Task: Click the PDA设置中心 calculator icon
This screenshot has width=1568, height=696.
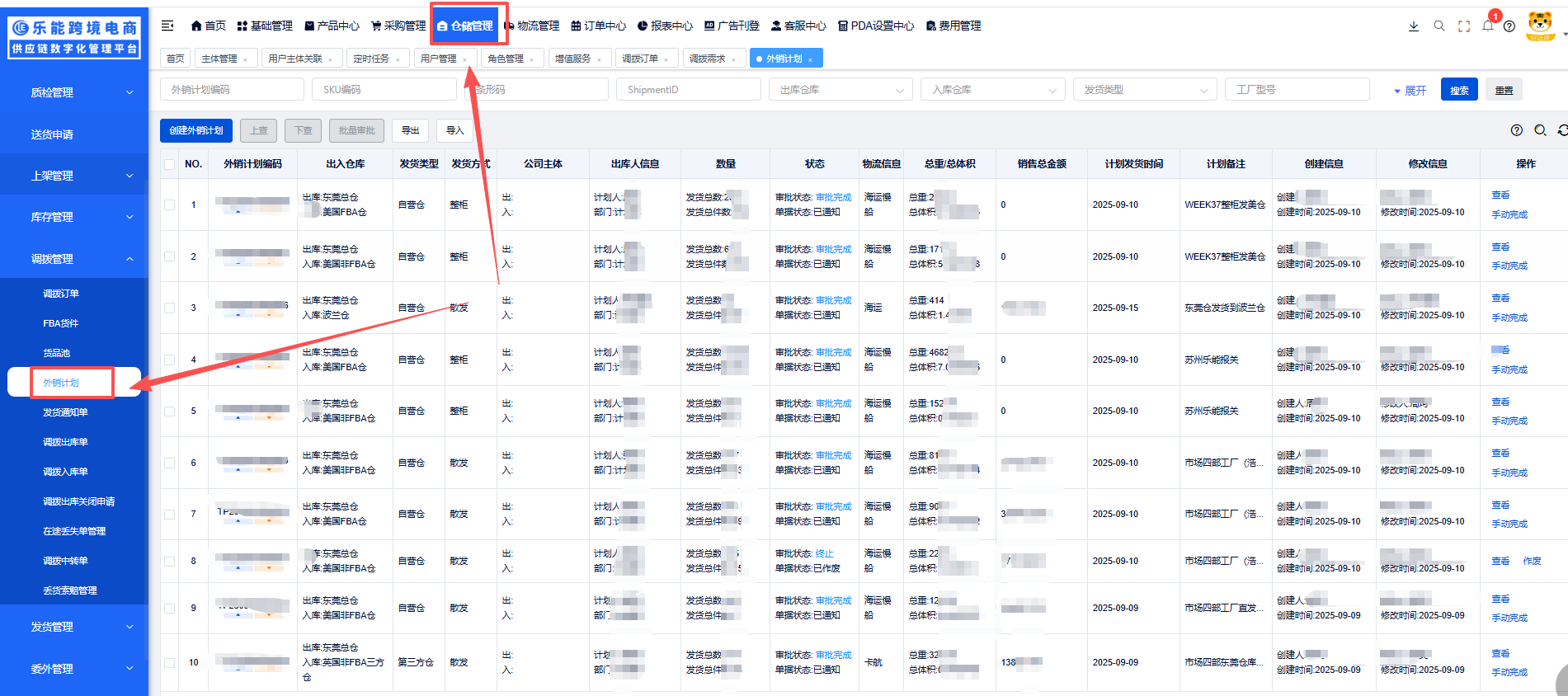Action: [x=843, y=26]
